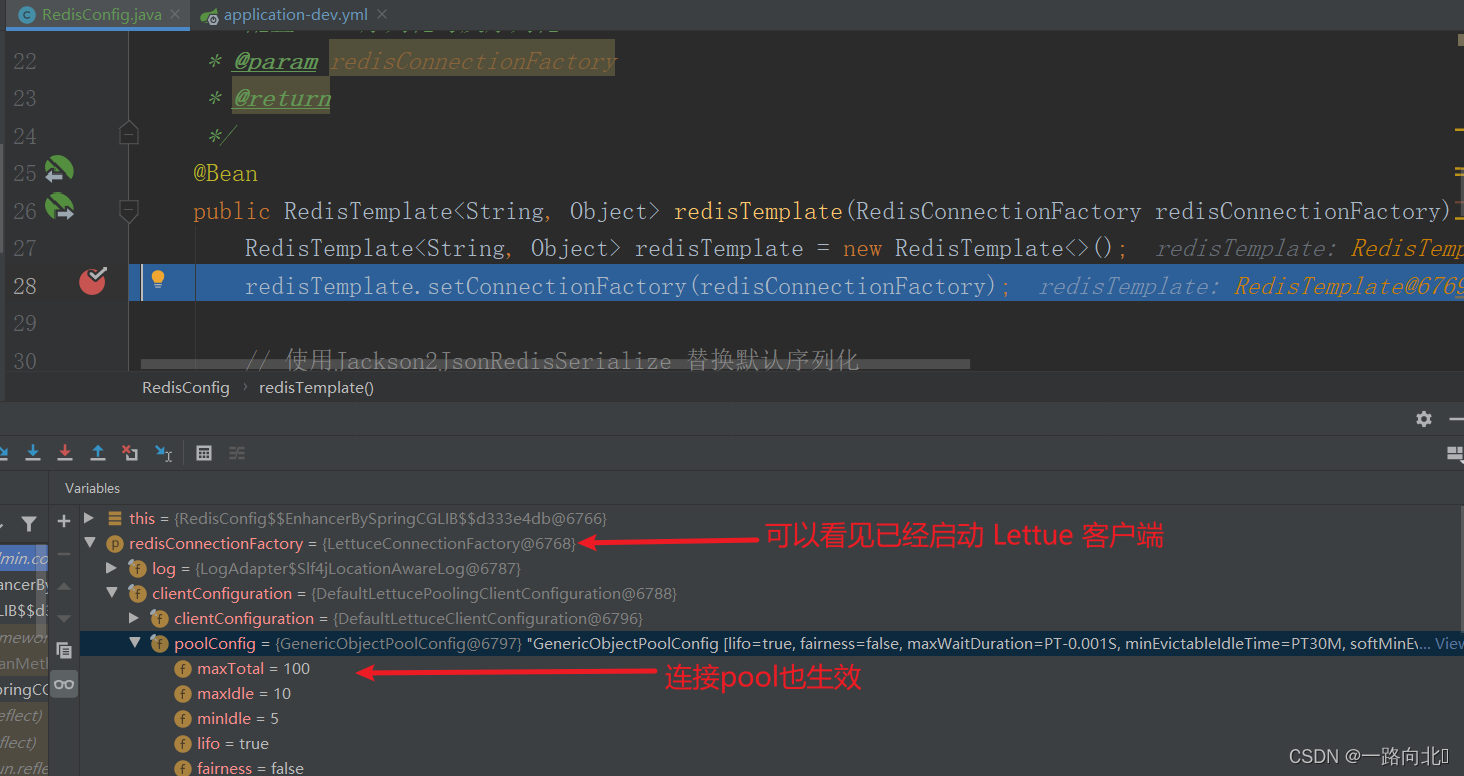Click the View link on poolConfig row

(1449, 643)
